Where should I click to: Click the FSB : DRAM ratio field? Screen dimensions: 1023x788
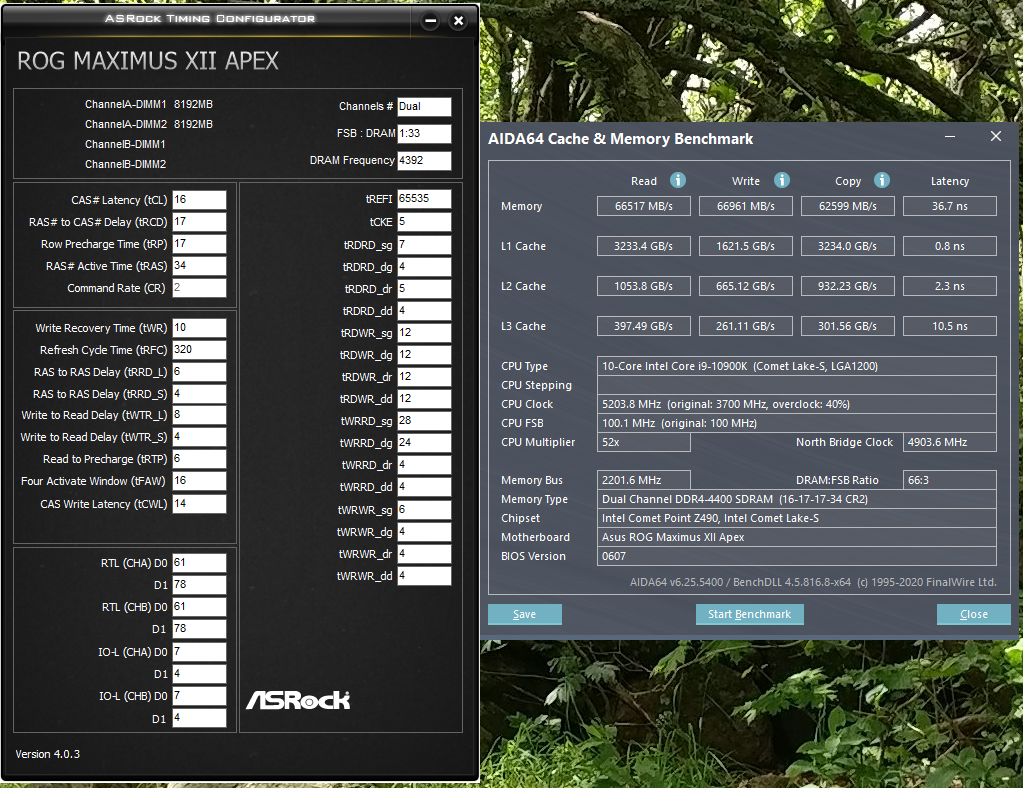pos(424,133)
